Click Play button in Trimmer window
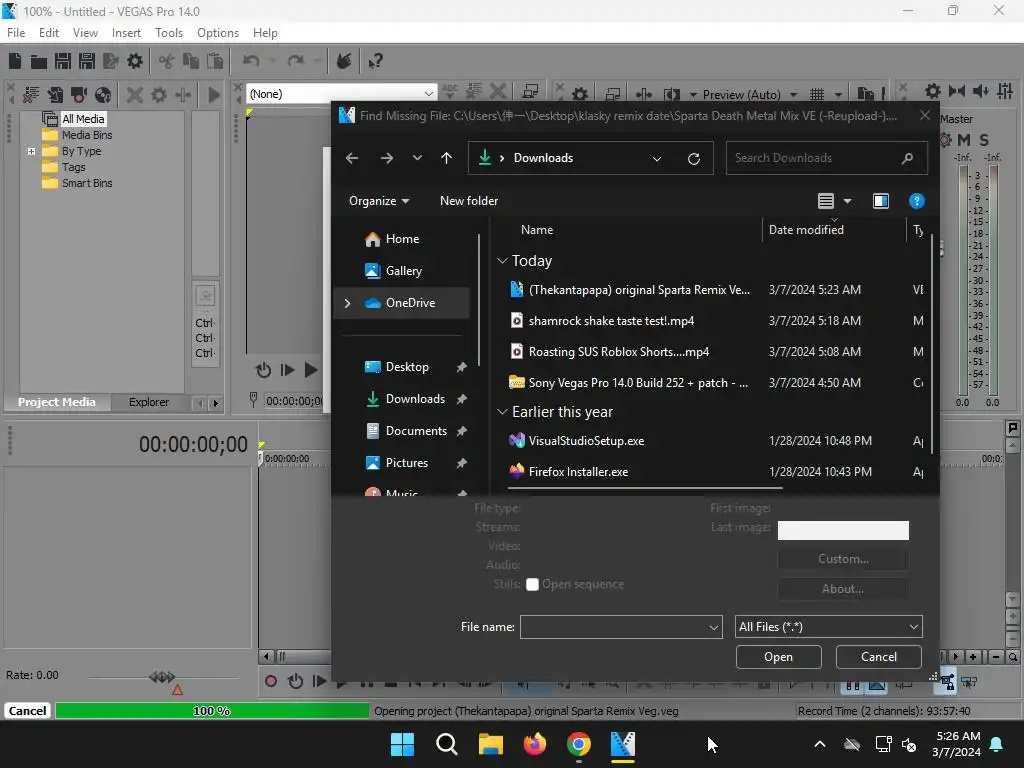This screenshot has height=768, width=1024. click(x=311, y=370)
